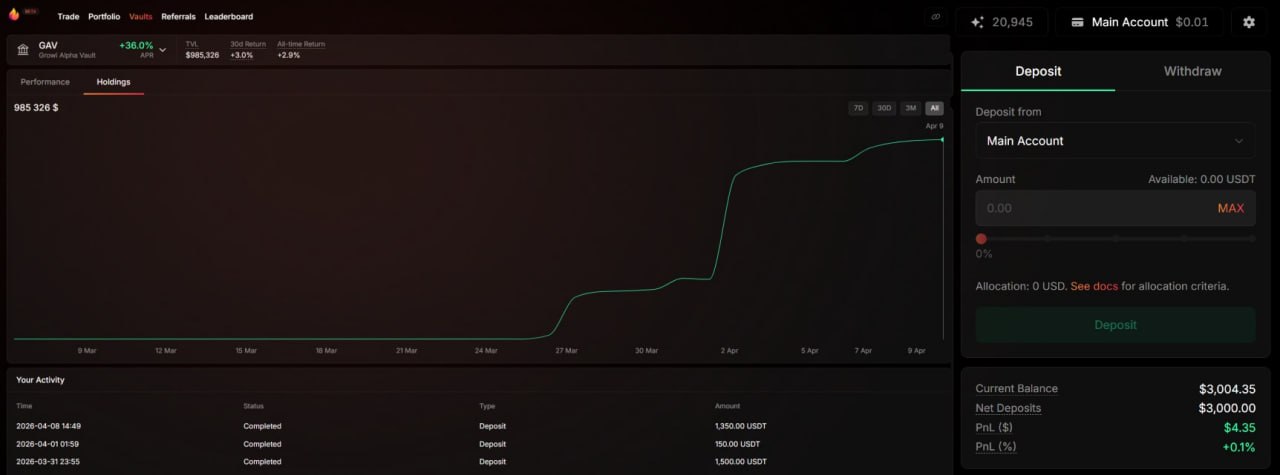Click the deposit Amount input field
Viewport: 1280px width, 475px height.
pos(1090,208)
